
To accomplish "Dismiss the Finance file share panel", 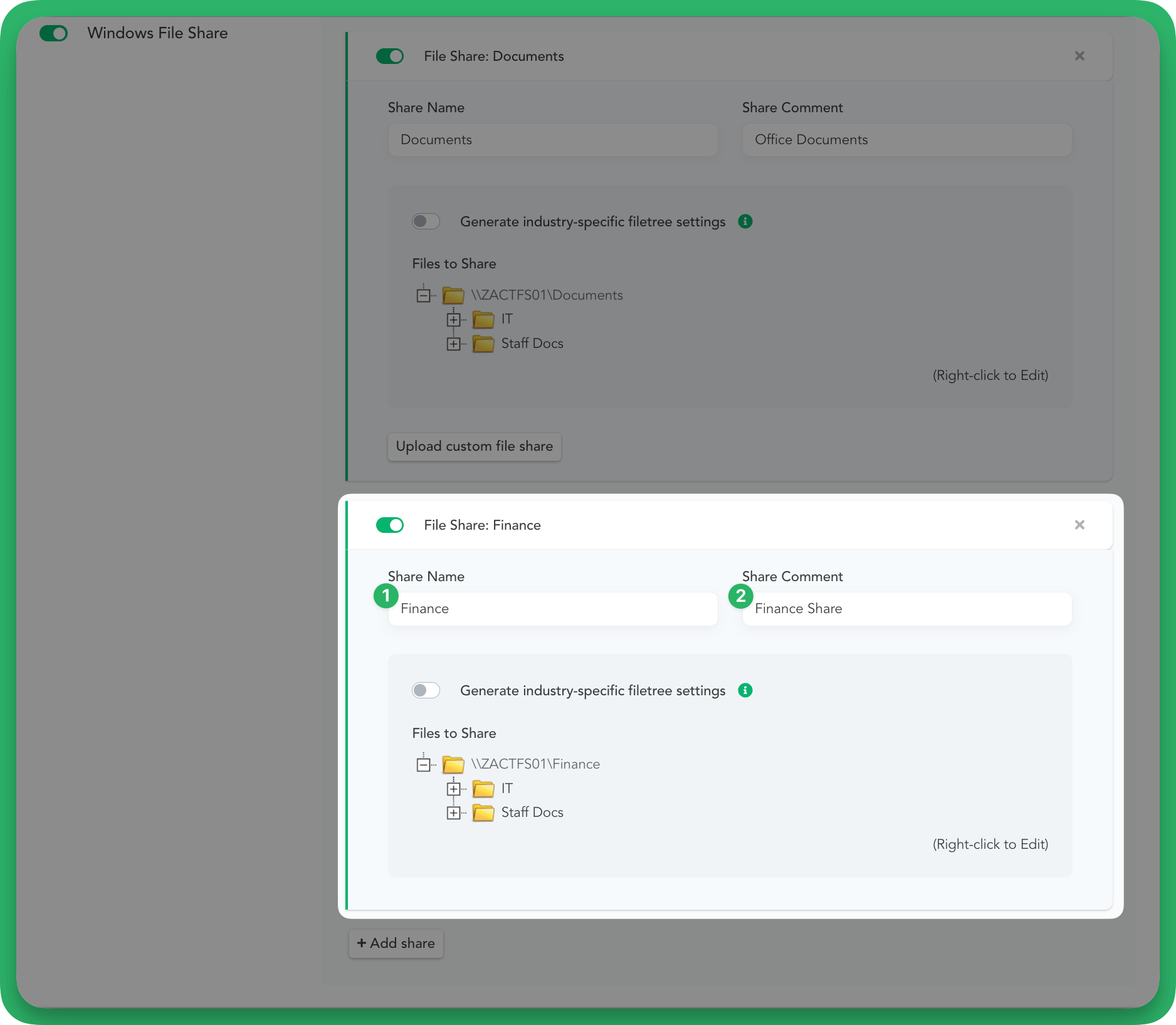I will coord(1079,525).
